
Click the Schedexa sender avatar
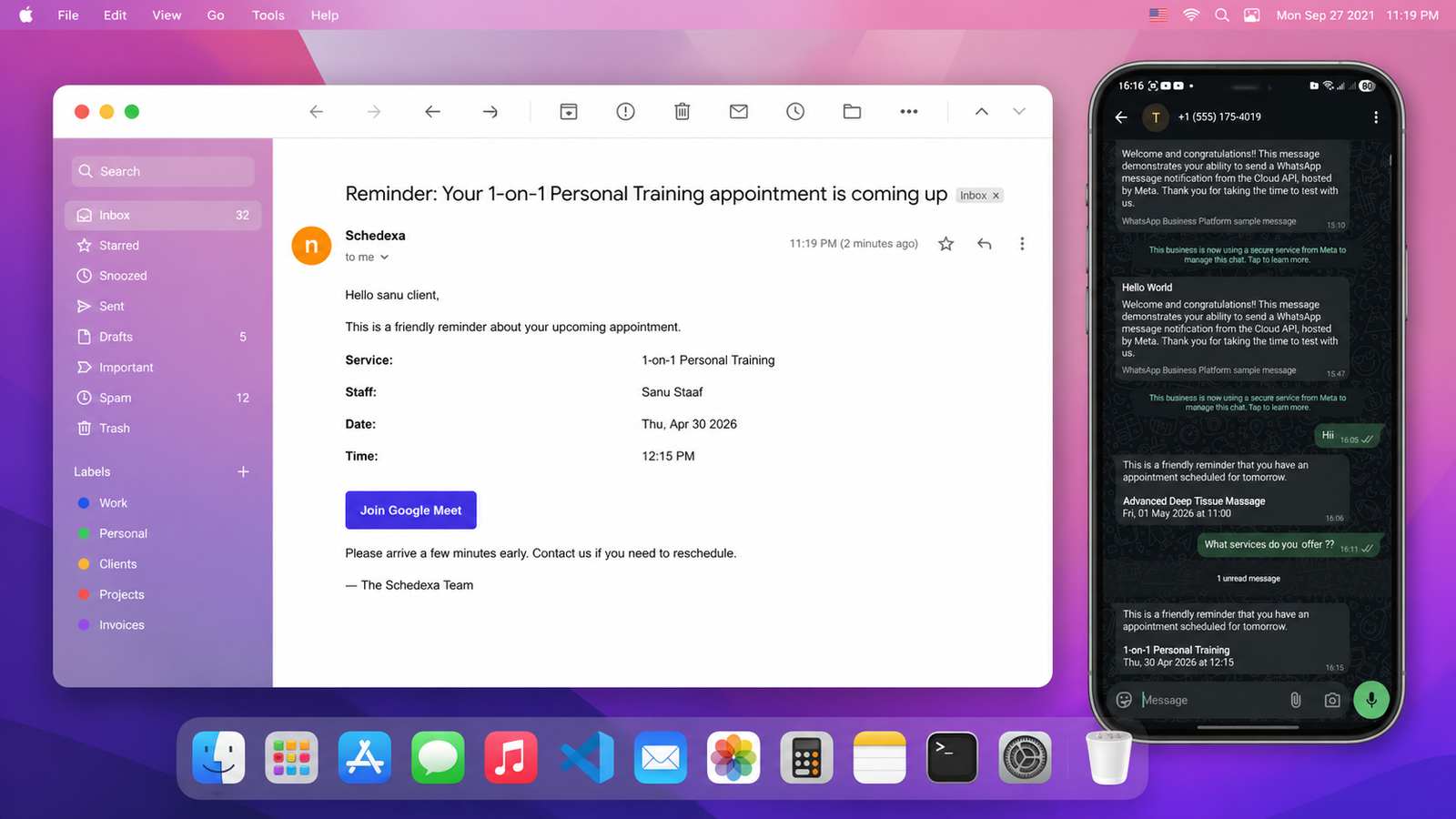pos(311,246)
